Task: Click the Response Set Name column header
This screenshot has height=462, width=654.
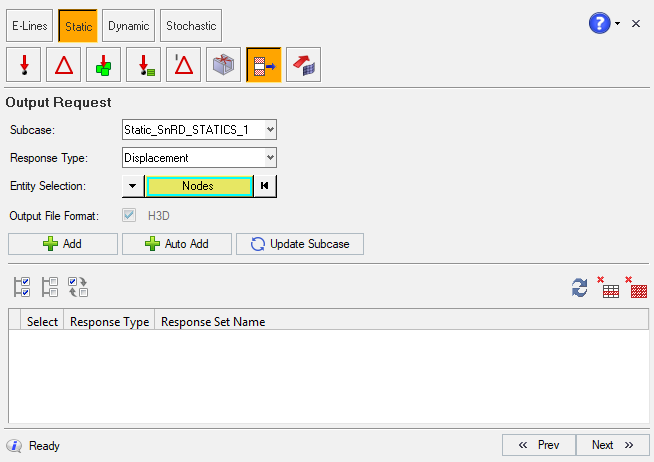Action: pyautogui.click(x=213, y=322)
